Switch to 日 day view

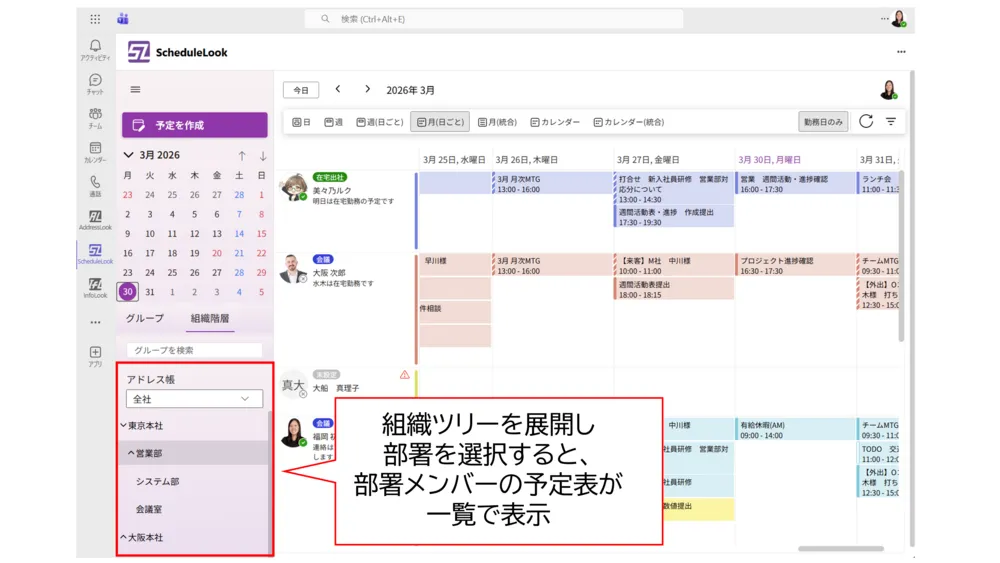(x=301, y=122)
